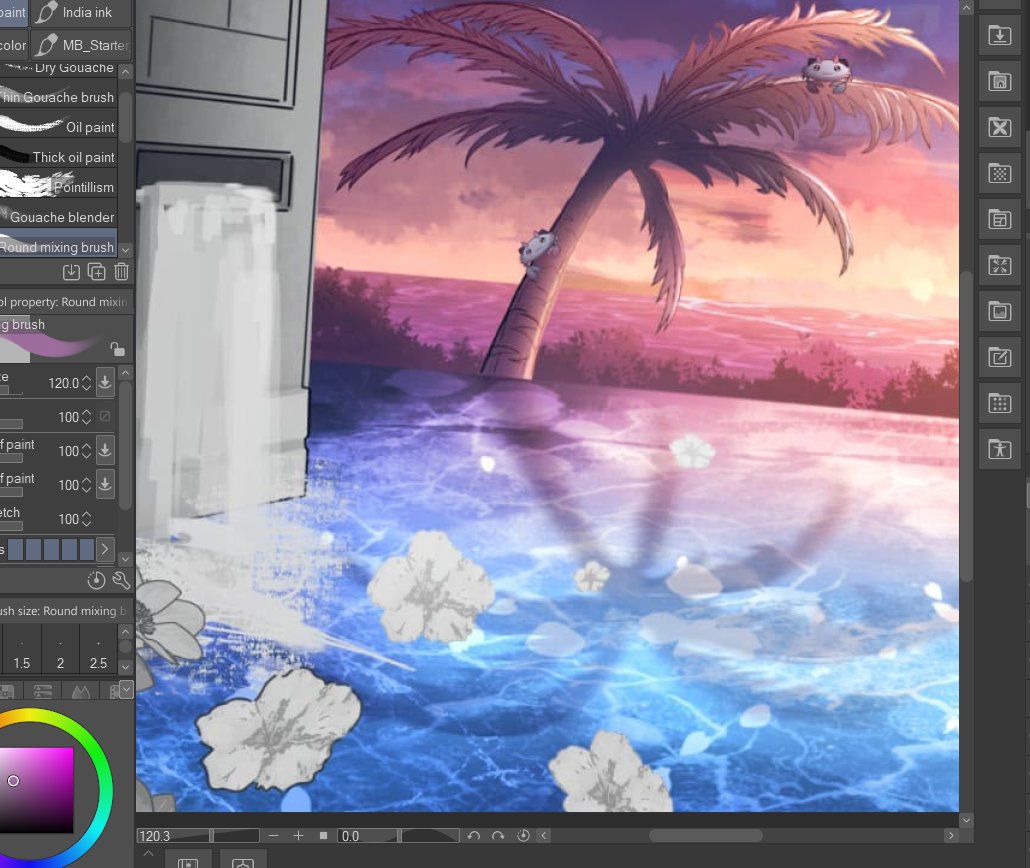Select brush size preset 1.5
This screenshot has width=1030, height=868.
click(22, 648)
